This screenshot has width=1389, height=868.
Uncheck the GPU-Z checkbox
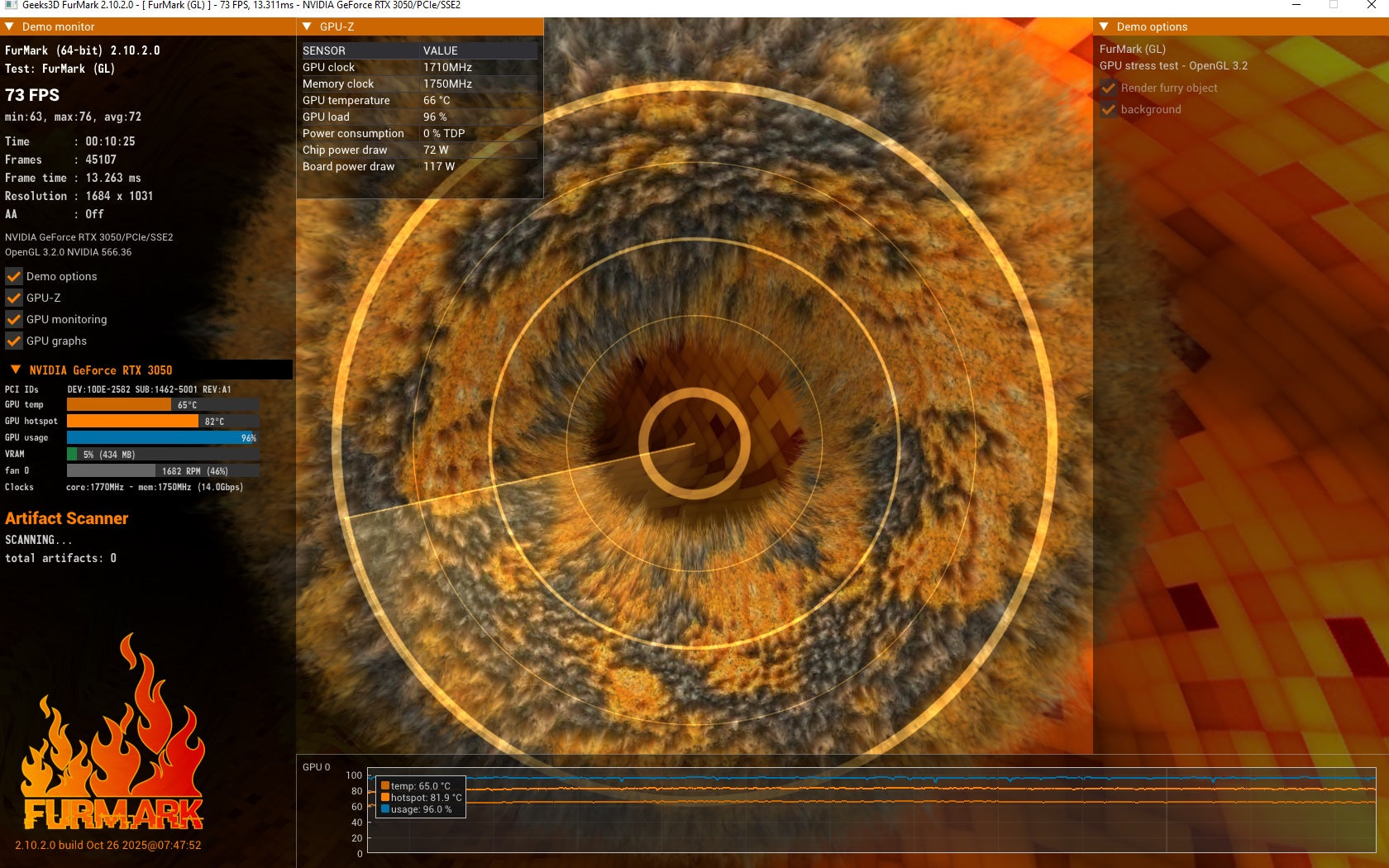point(14,298)
